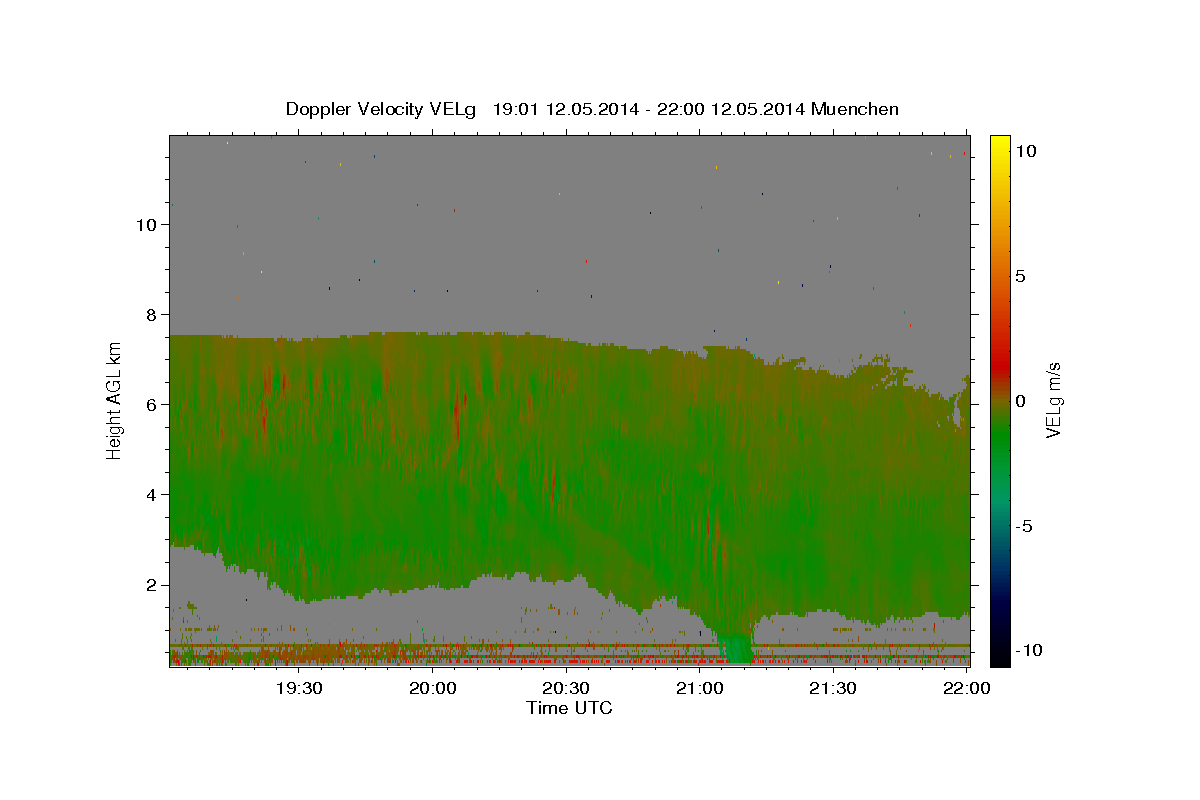The height and width of the screenshot is (800, 1200).
Task: Click the 21:30 time tick label
Action: click(x=833, y=688)
